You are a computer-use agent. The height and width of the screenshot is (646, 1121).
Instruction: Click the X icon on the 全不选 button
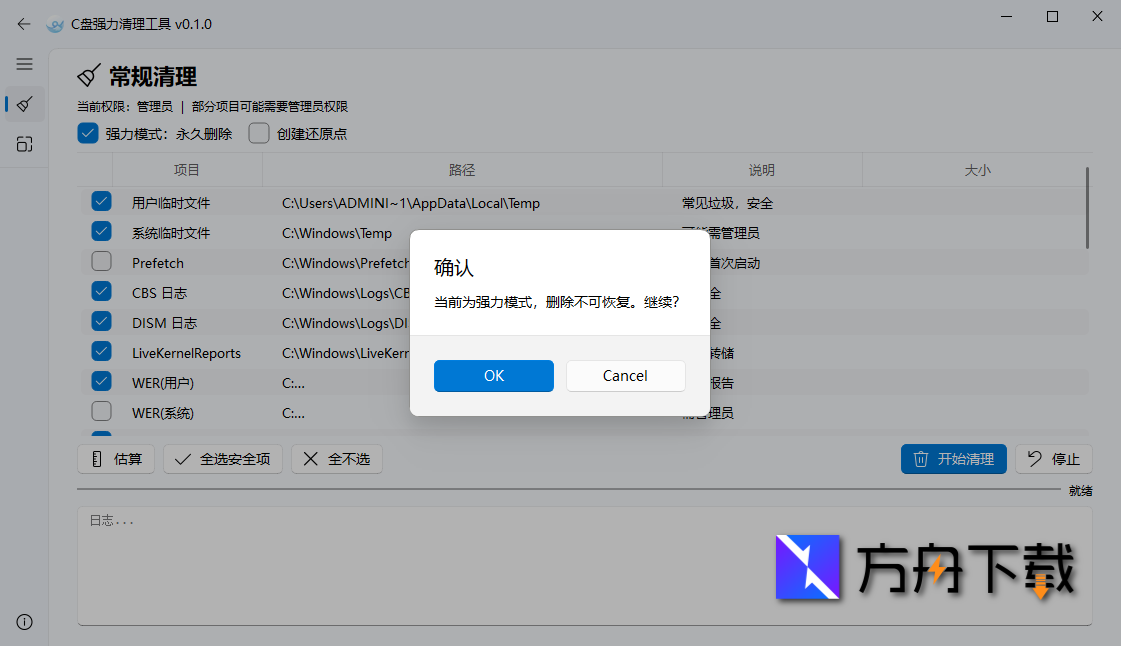pos(310,459)
